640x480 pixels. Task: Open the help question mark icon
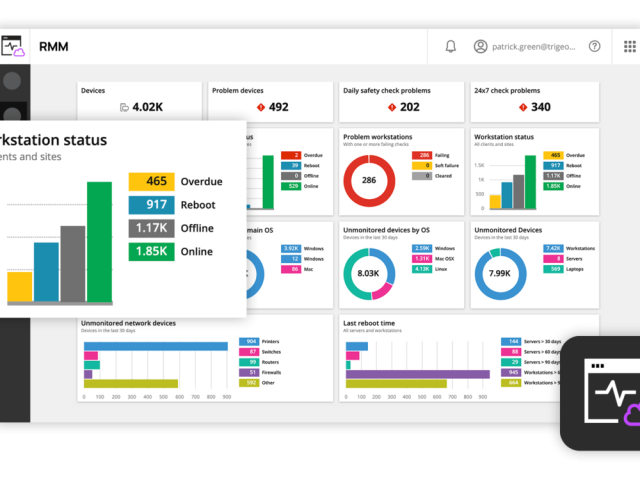pyautogui.click(x=595, y=46)
